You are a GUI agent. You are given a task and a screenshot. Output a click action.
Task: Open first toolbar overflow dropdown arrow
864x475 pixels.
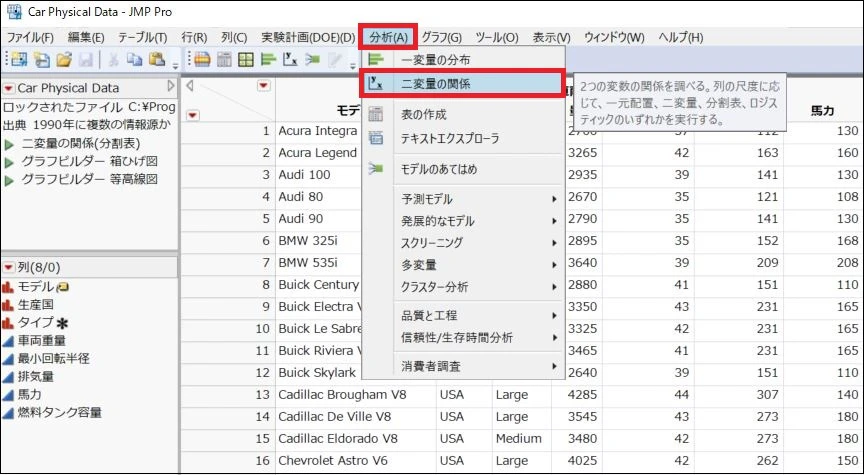pyautogui.click(x=175, y=66)
